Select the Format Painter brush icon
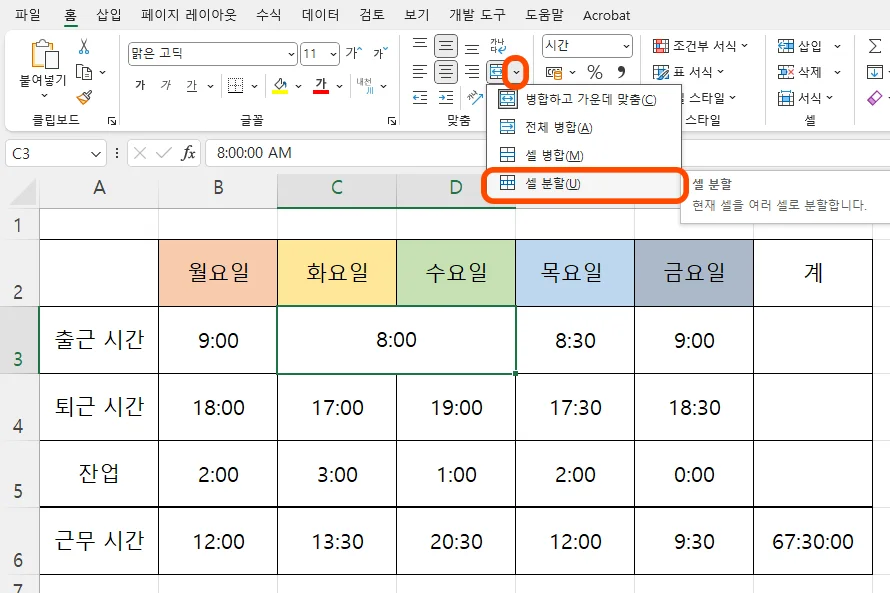890x593 pixels. [84, 97]
